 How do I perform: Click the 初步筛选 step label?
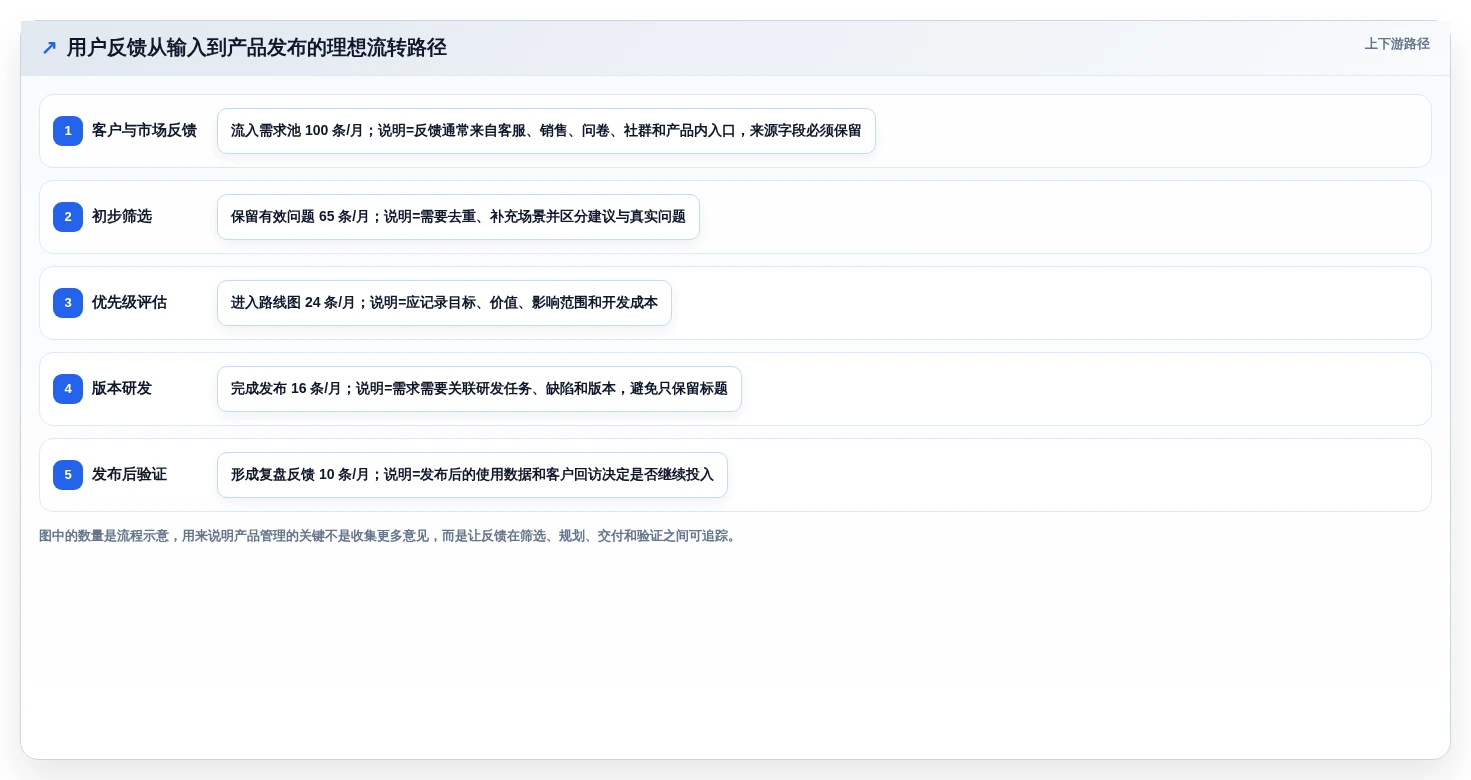tap(122, 217)
